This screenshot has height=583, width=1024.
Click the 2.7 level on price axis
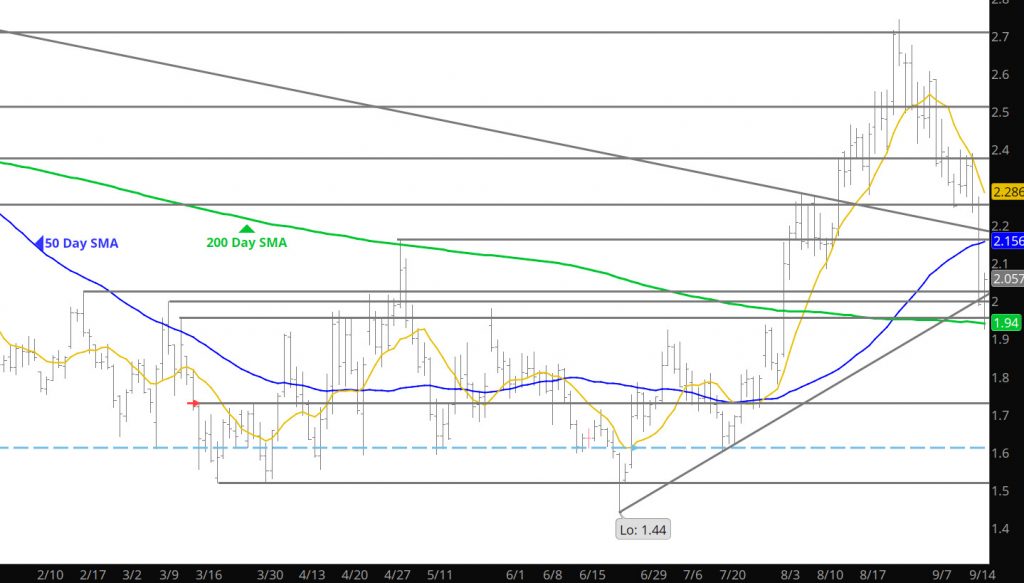pyautogui.click(x=999, y=37)
